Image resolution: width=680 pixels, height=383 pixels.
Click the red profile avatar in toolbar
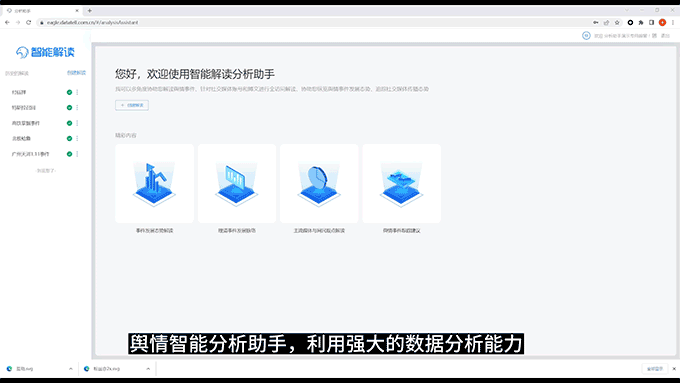coord(662,23)
